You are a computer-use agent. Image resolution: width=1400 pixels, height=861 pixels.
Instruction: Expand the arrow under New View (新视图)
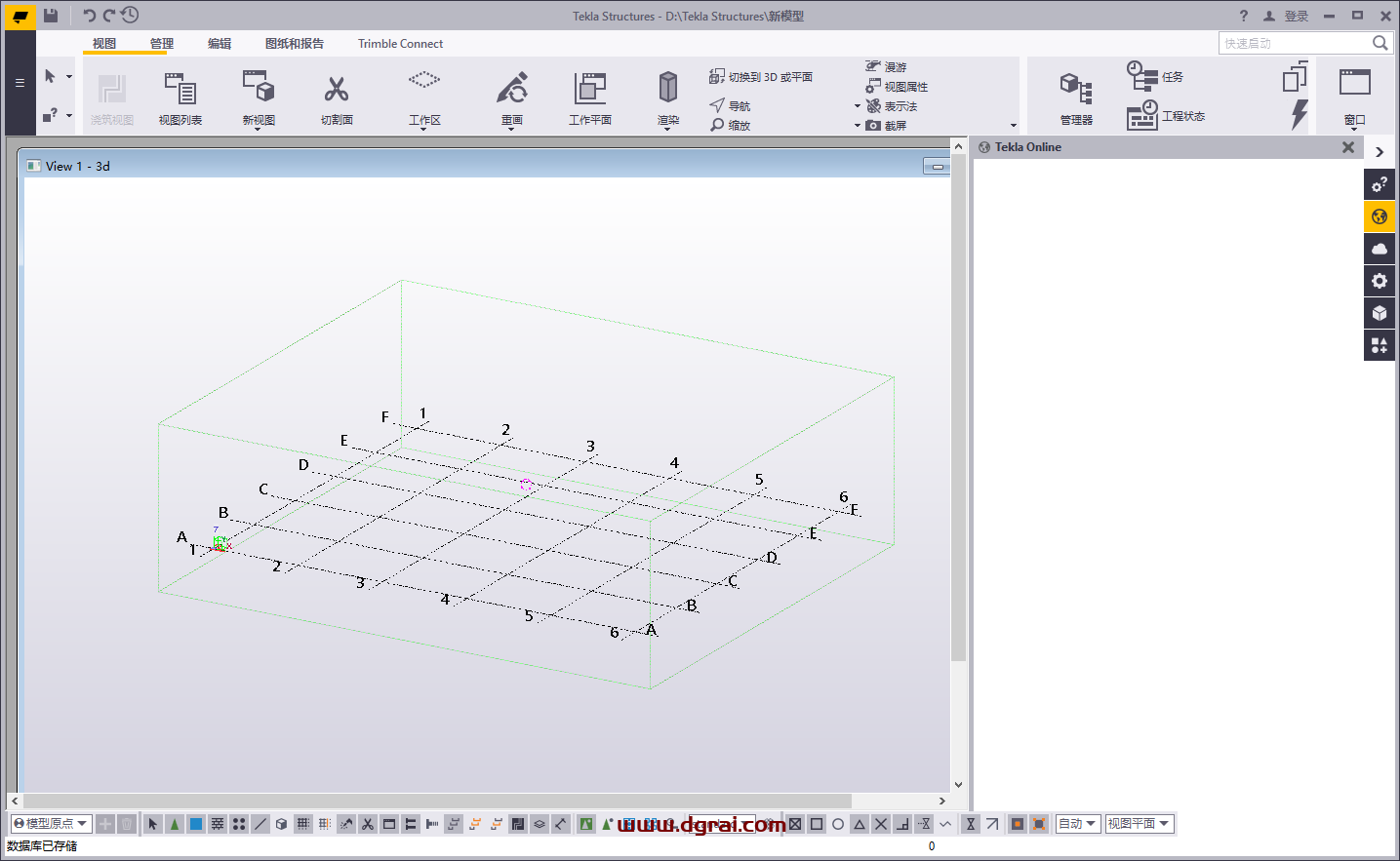[x=259, y=129]
